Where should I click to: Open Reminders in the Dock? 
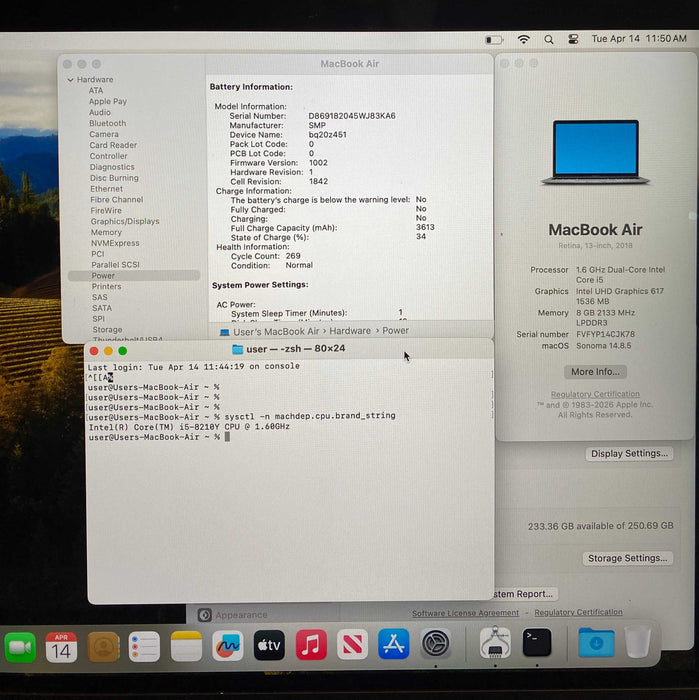[x=144, y=646]
